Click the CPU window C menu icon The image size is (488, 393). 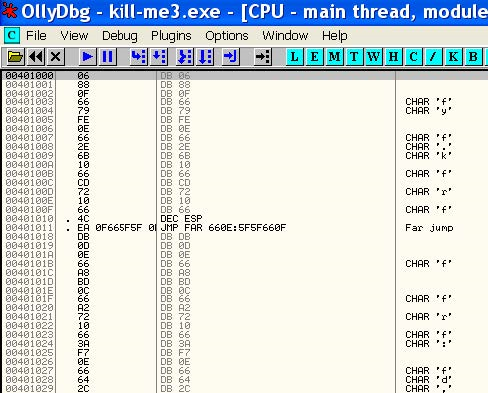12,35
